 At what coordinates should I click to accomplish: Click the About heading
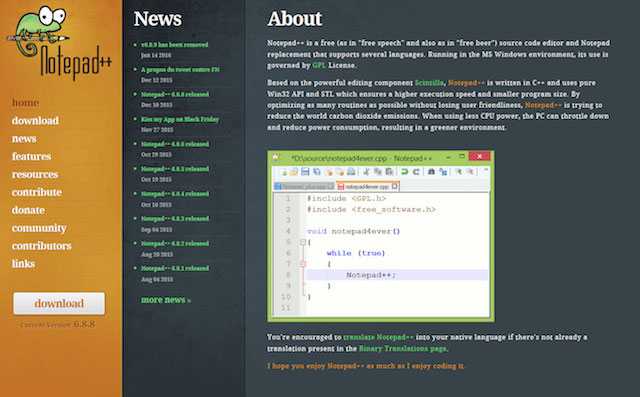tap(295, 19)
